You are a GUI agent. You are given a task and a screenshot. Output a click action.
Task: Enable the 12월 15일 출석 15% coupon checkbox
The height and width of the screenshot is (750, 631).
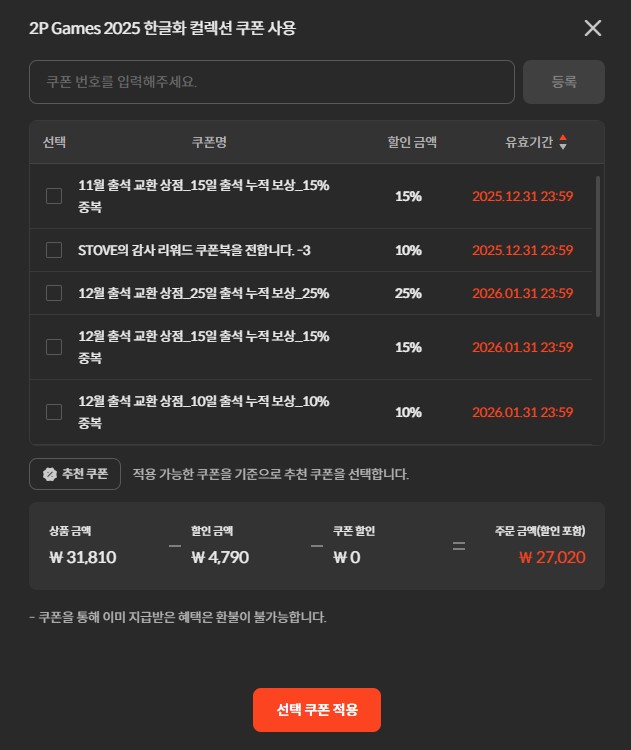[54, 347]
